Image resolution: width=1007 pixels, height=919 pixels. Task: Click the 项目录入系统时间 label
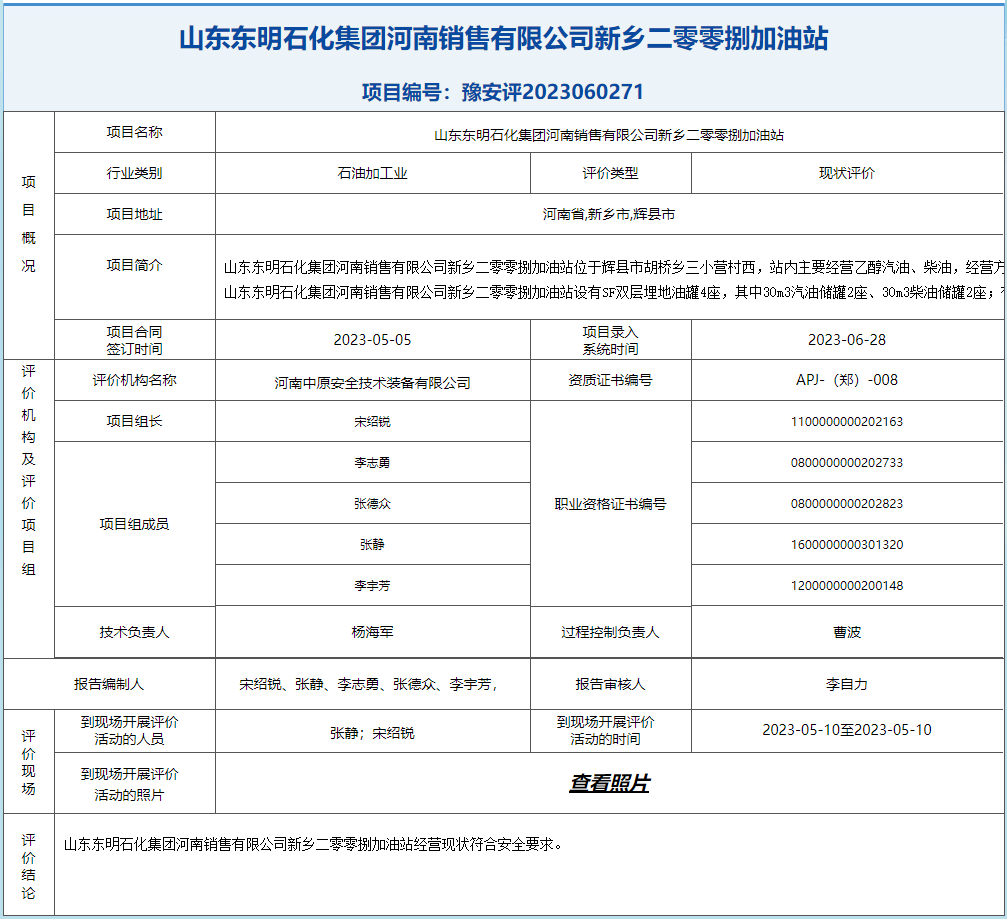click(610, 340)
